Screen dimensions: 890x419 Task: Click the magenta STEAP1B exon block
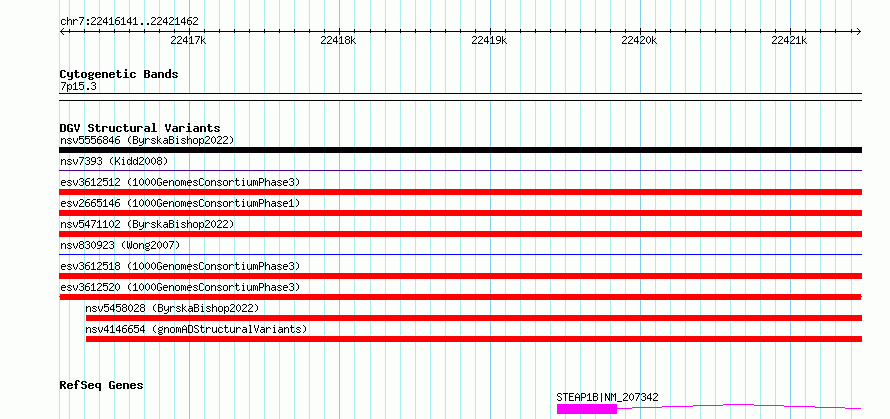(587, 409)
